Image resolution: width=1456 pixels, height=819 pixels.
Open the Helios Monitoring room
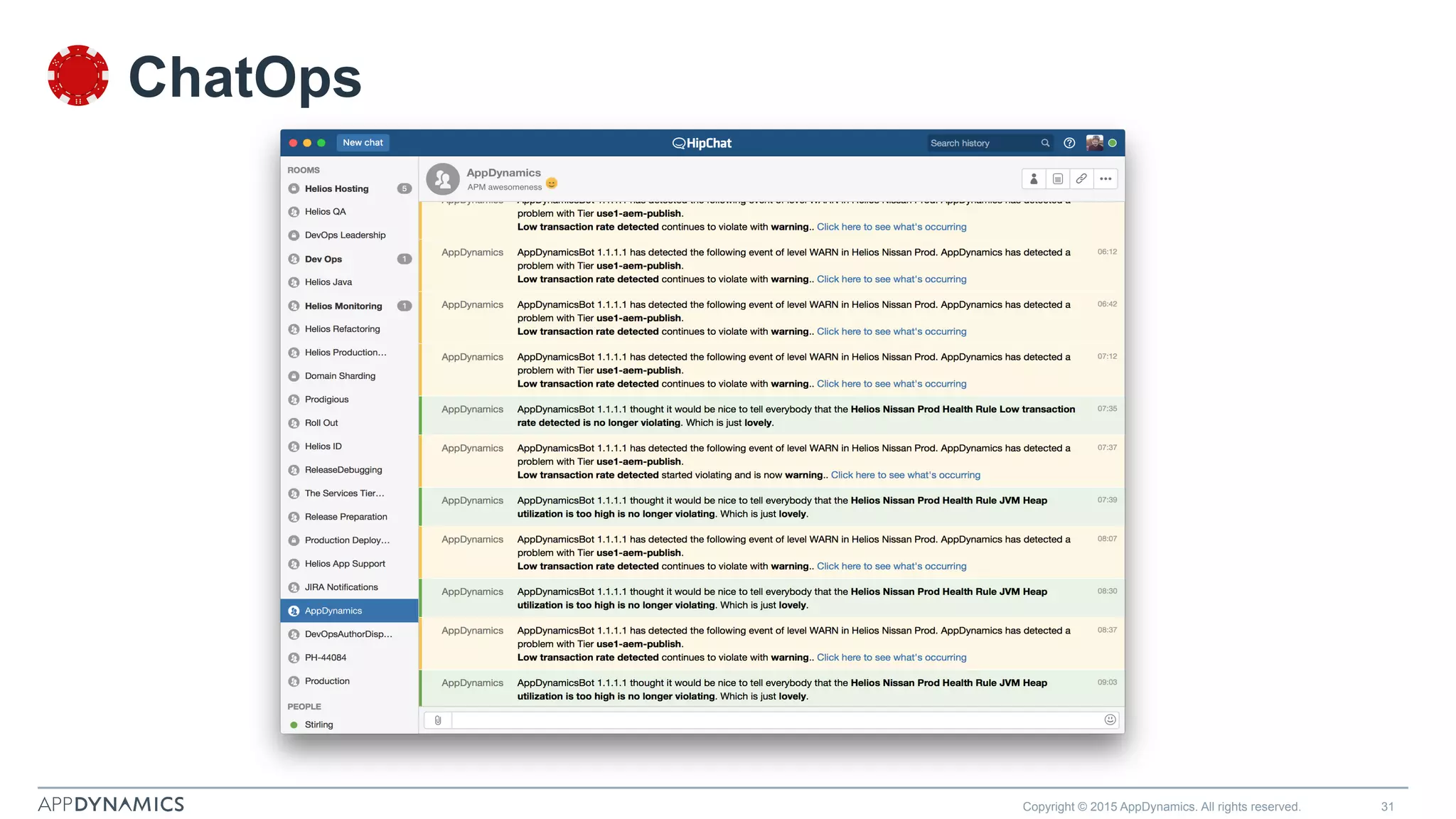349,306
